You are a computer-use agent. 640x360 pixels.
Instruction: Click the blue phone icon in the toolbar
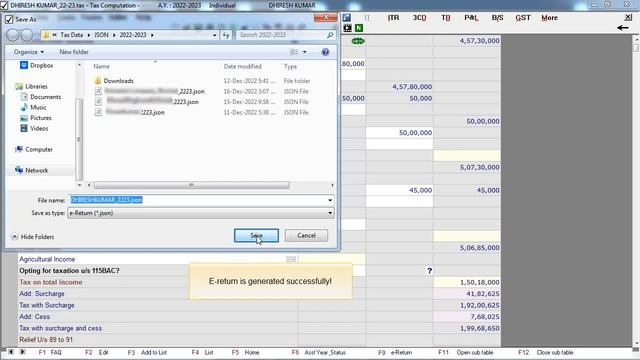347,18
